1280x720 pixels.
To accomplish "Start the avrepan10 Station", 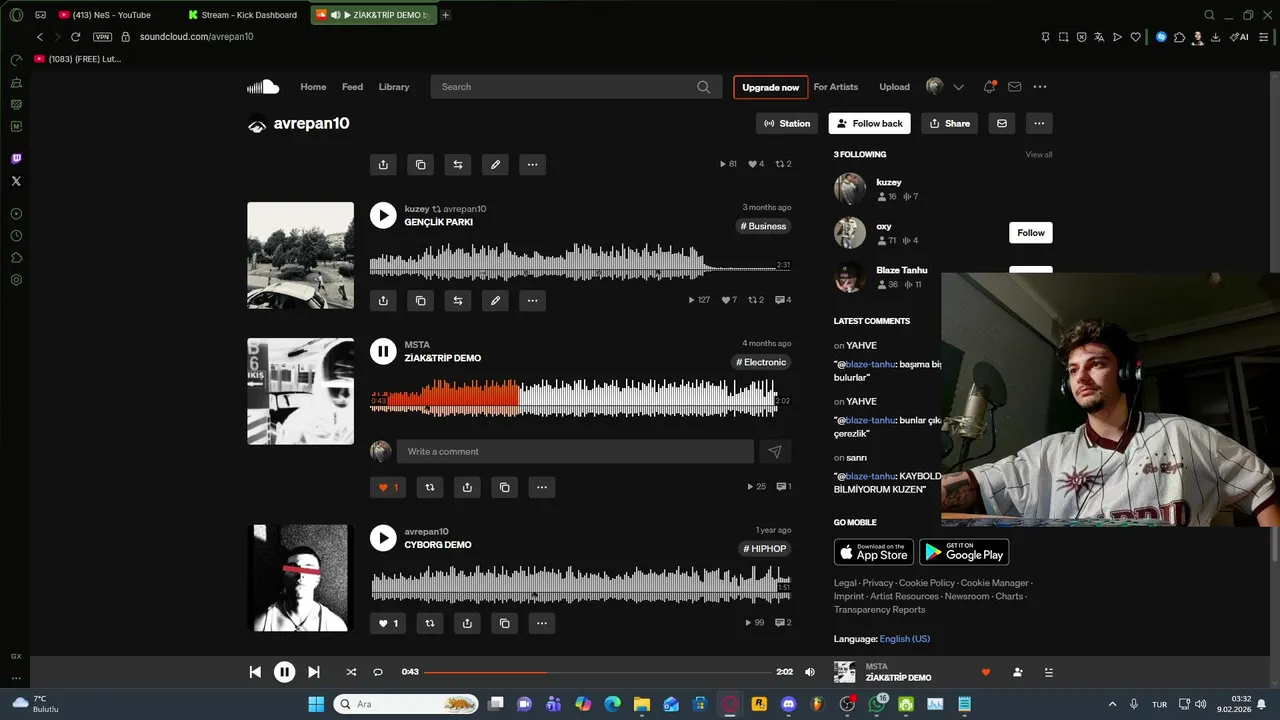I will [x=787, y=123].
